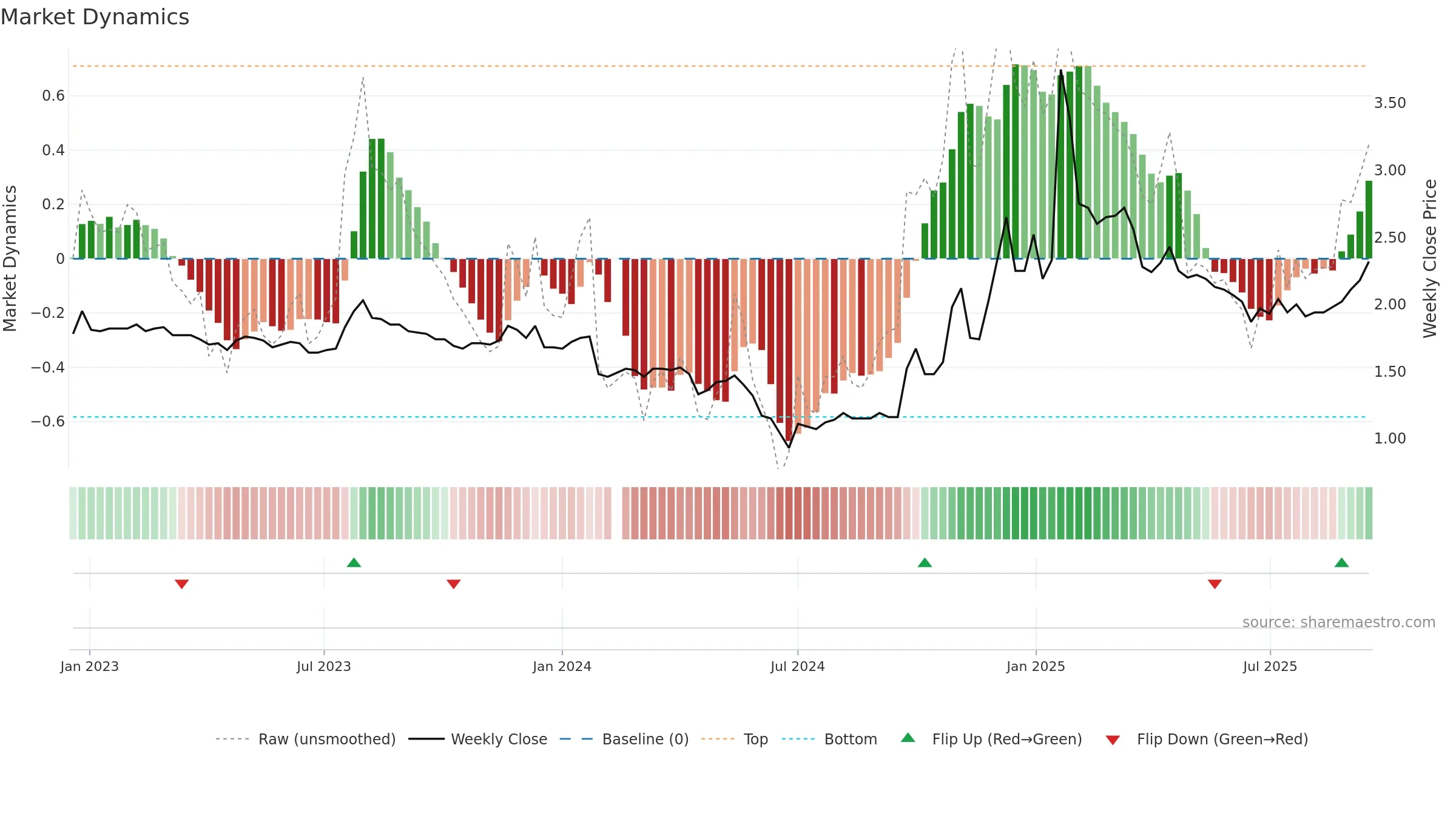
Task: Click the vertical Market Dynamics left-axis title
Action: pyautogui.click(x=10, y=258)
